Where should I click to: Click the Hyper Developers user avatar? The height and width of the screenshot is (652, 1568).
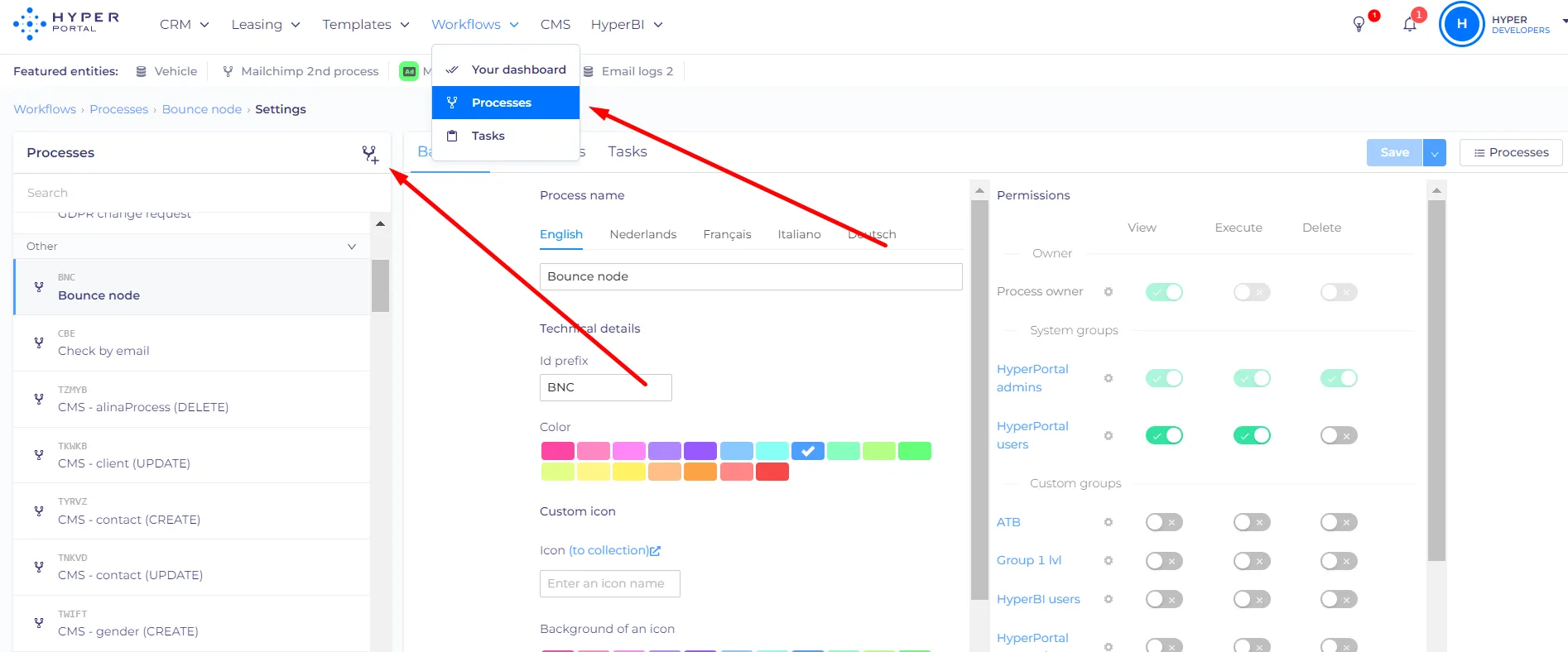pyautogui.click(x=1462, y=24)
